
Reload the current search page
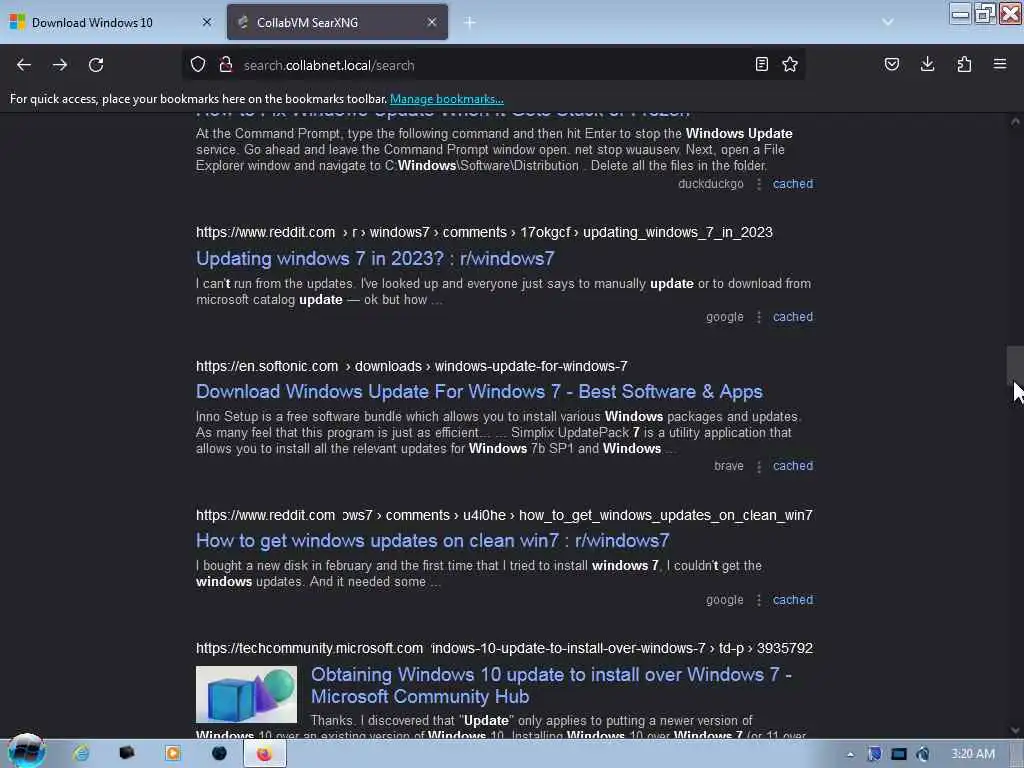[96, 65]
